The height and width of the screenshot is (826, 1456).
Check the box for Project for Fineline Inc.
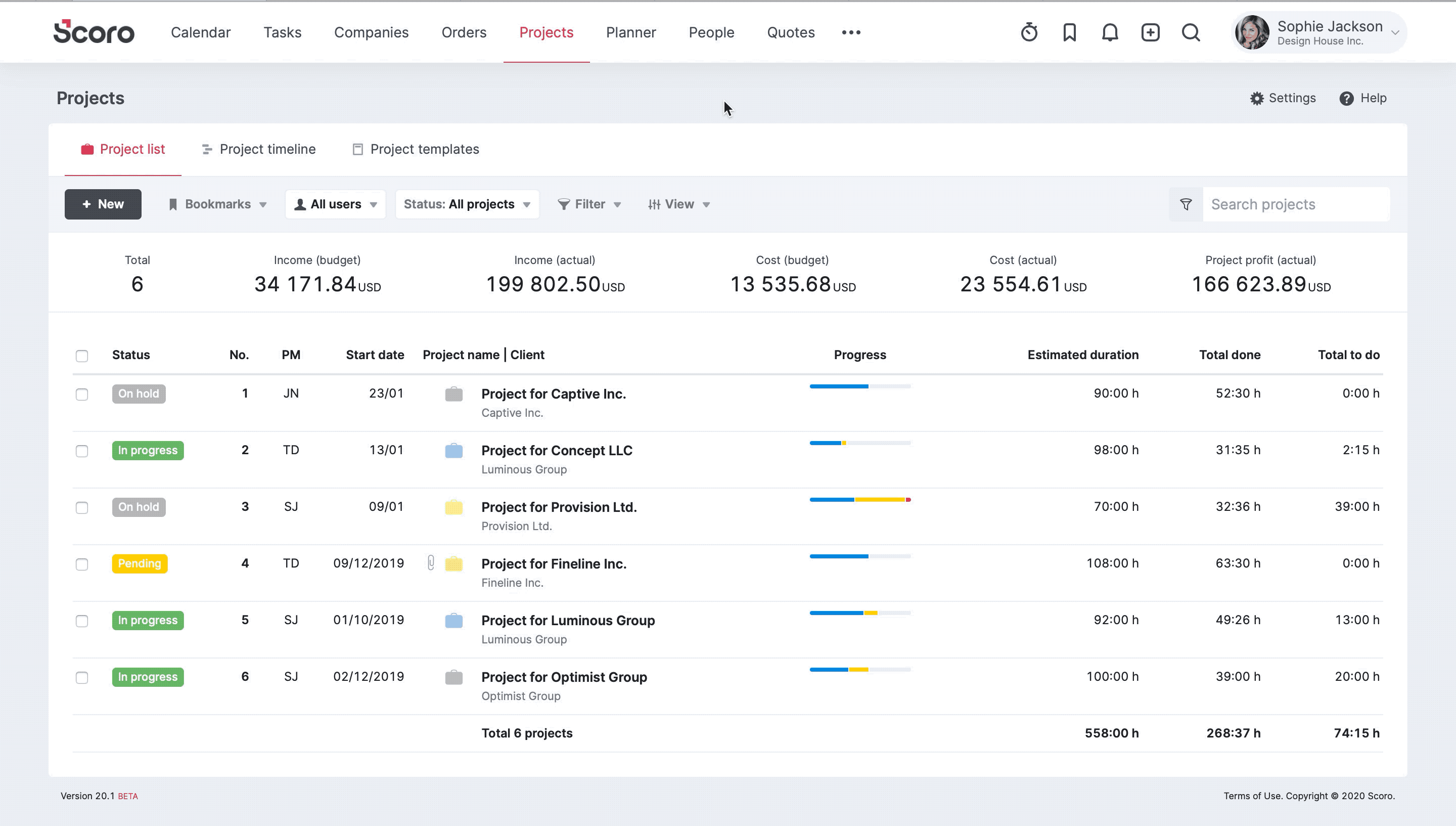[x=81, y=564]
